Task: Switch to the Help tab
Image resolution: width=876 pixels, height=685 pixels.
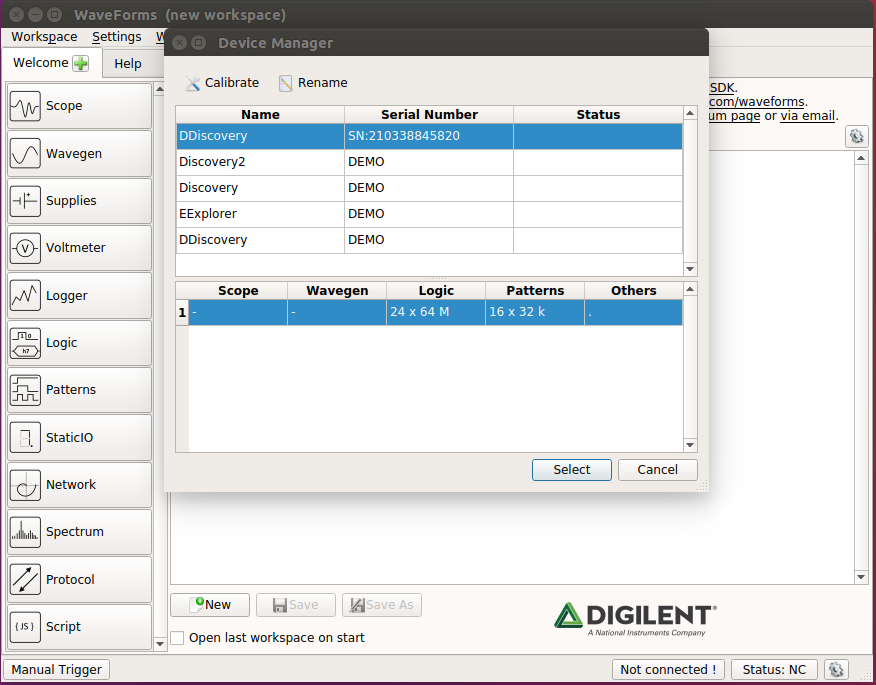Action: [x=128, y=64]
